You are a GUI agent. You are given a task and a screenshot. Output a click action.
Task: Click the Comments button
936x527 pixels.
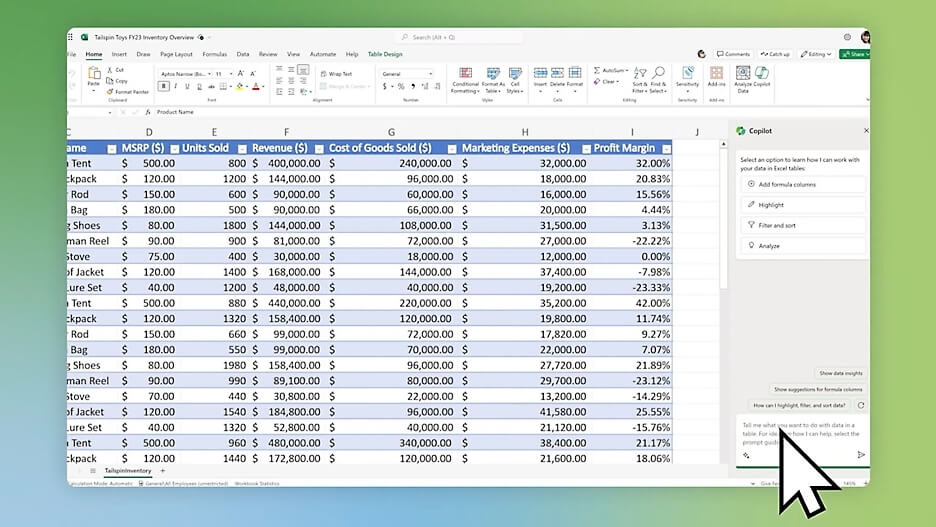tap(733, 54)
